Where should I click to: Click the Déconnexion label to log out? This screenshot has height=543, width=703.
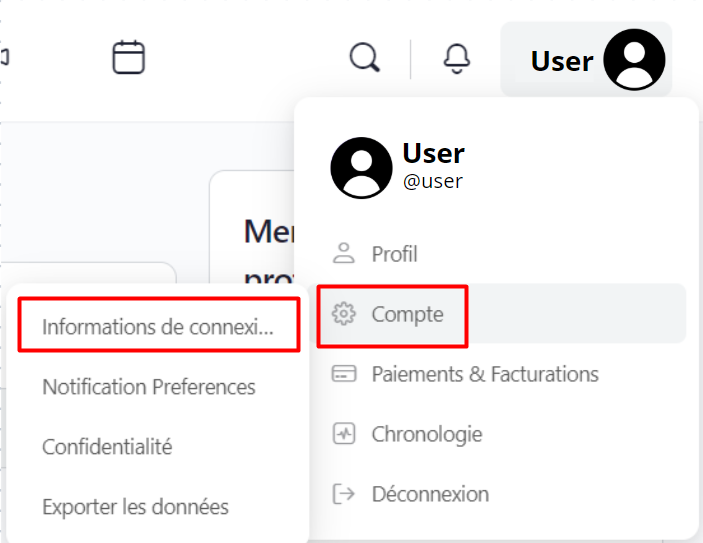[430, 494]
